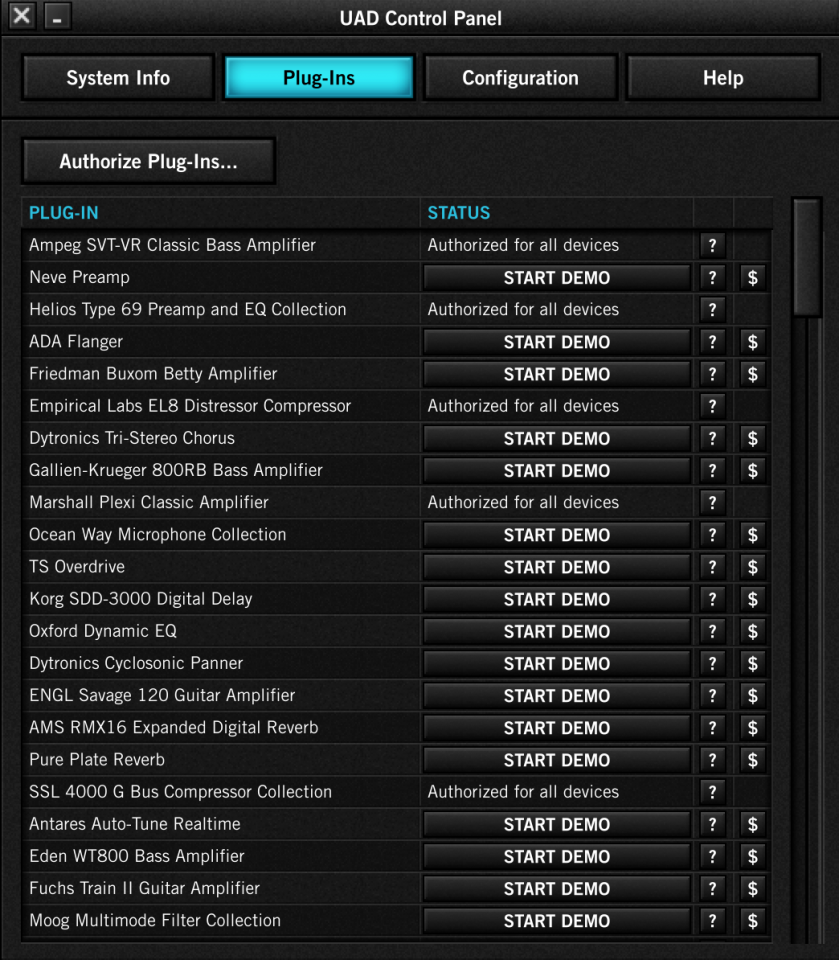This screenshot has width=839, height=960.
Task: Open help for Moog Multimode Filter Collection
Action: tap(712, 921)
